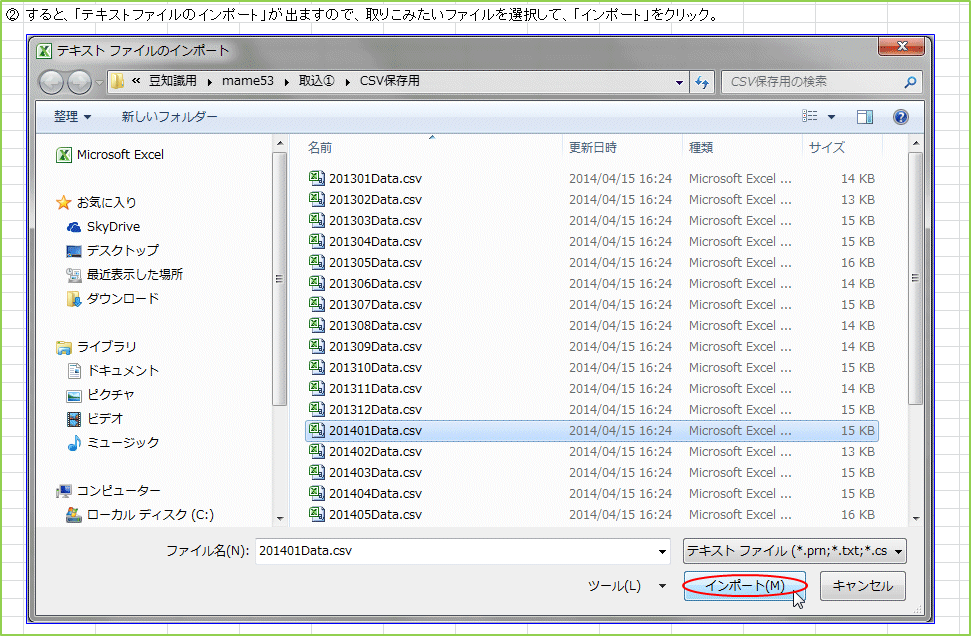Click 新しいフォルダー toolbar button
This screenshot has width=971, height=636.
[169, 116]
